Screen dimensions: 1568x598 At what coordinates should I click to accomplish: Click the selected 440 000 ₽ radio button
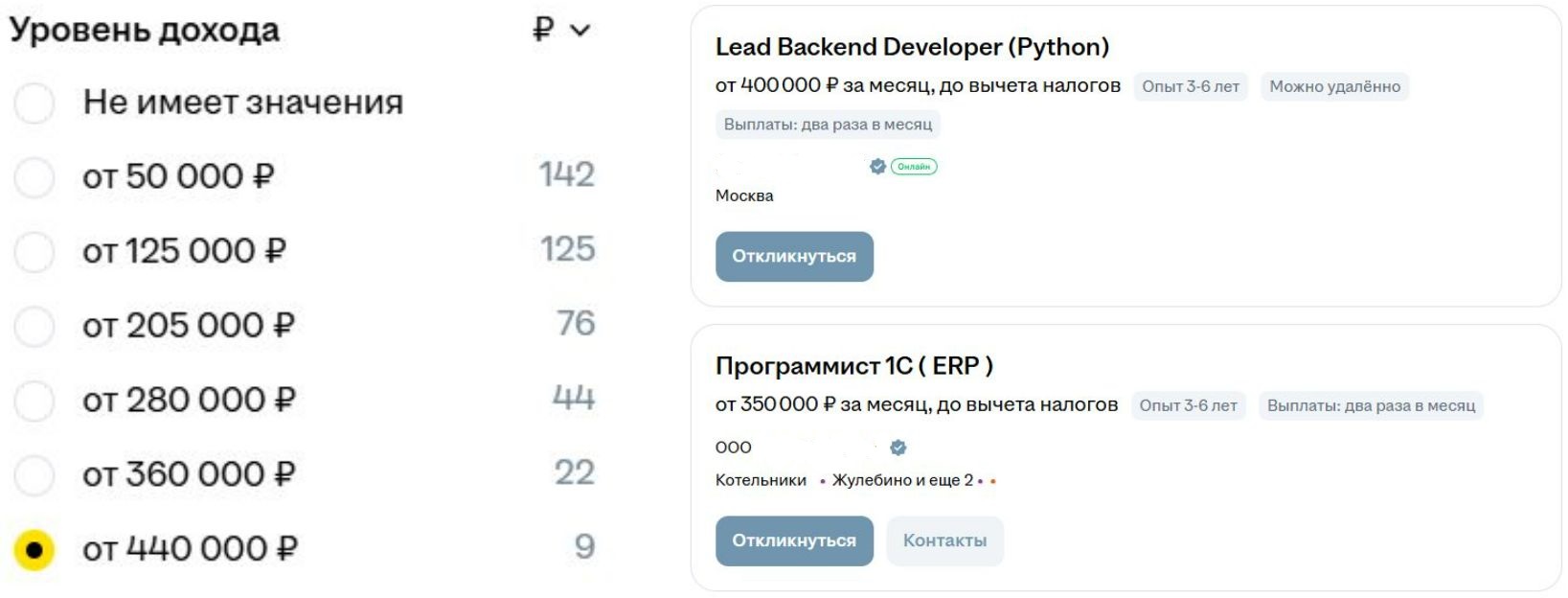tap(34, 550)
